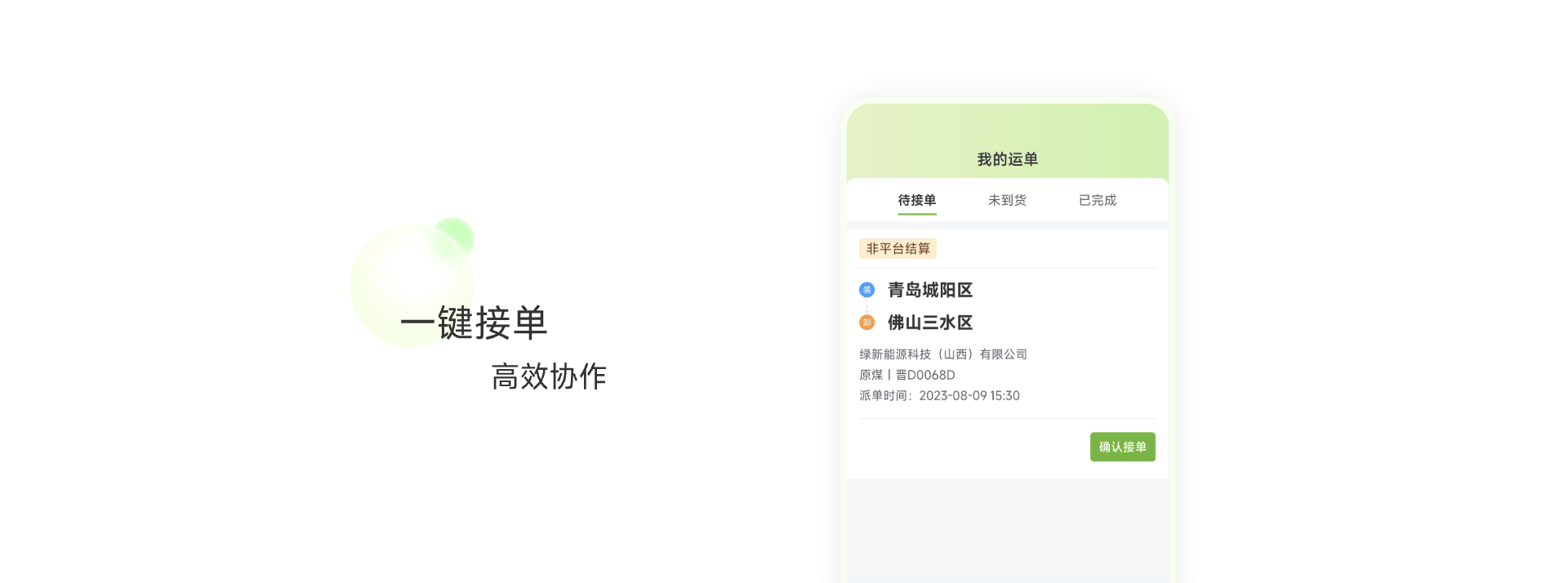Image resolution: width=1568 pixels, height=583 pixels.
Task: Click the empty gray area below the order card
Action: pos(1007,531)
